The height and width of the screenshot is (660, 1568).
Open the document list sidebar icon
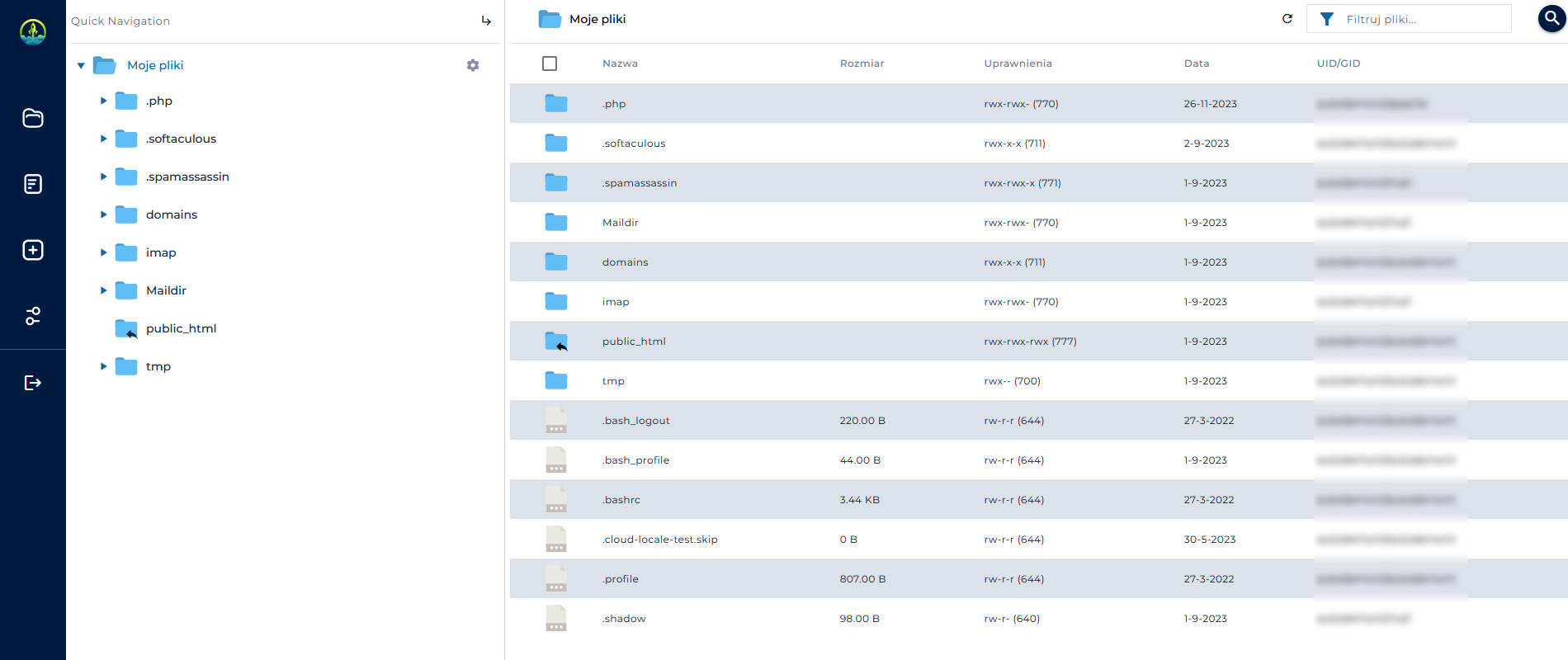coord(33,184)
